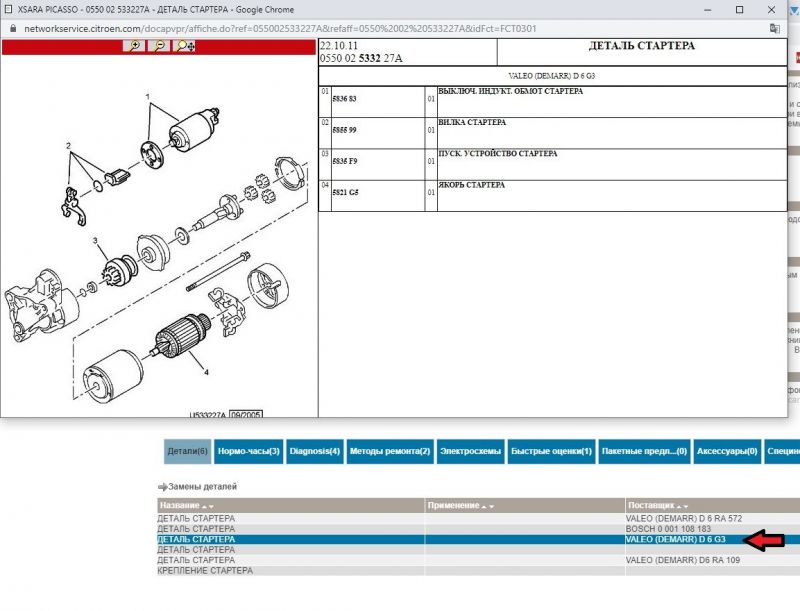Click the Chrome favicon in the title bar
This screenshot has width=800, height=611.
click(x=9, y=9)
